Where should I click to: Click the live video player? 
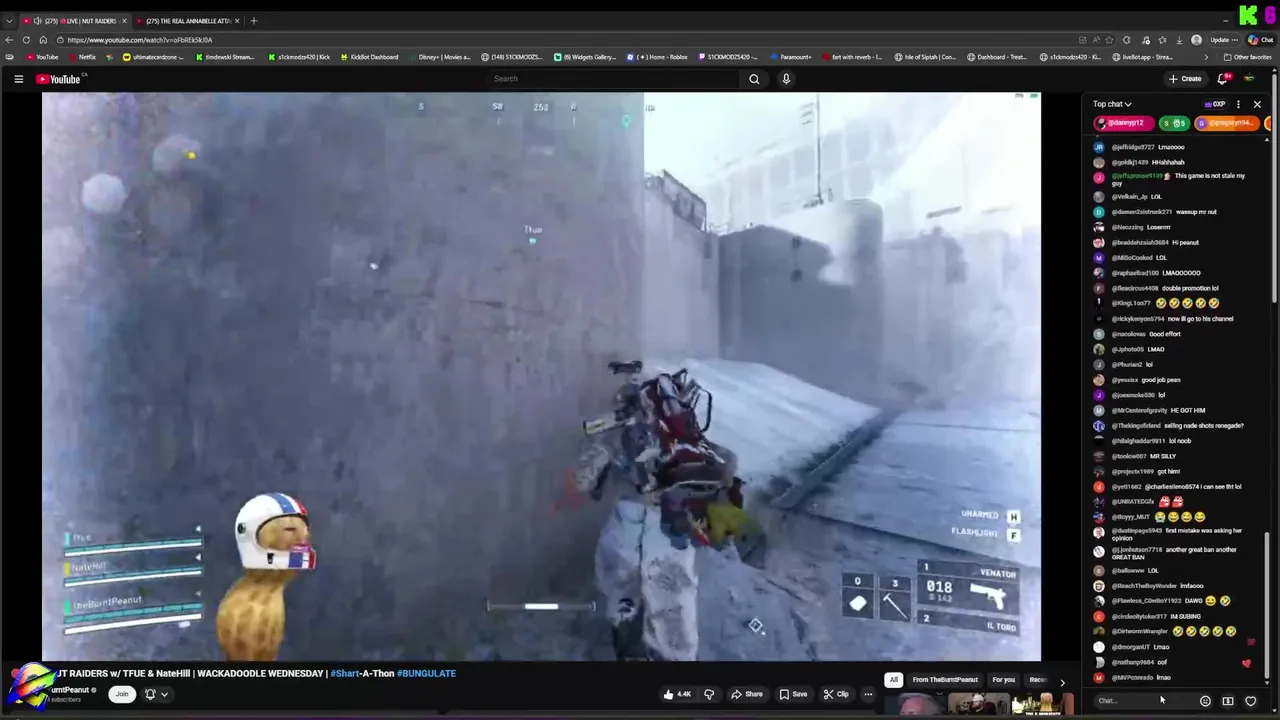541,377
